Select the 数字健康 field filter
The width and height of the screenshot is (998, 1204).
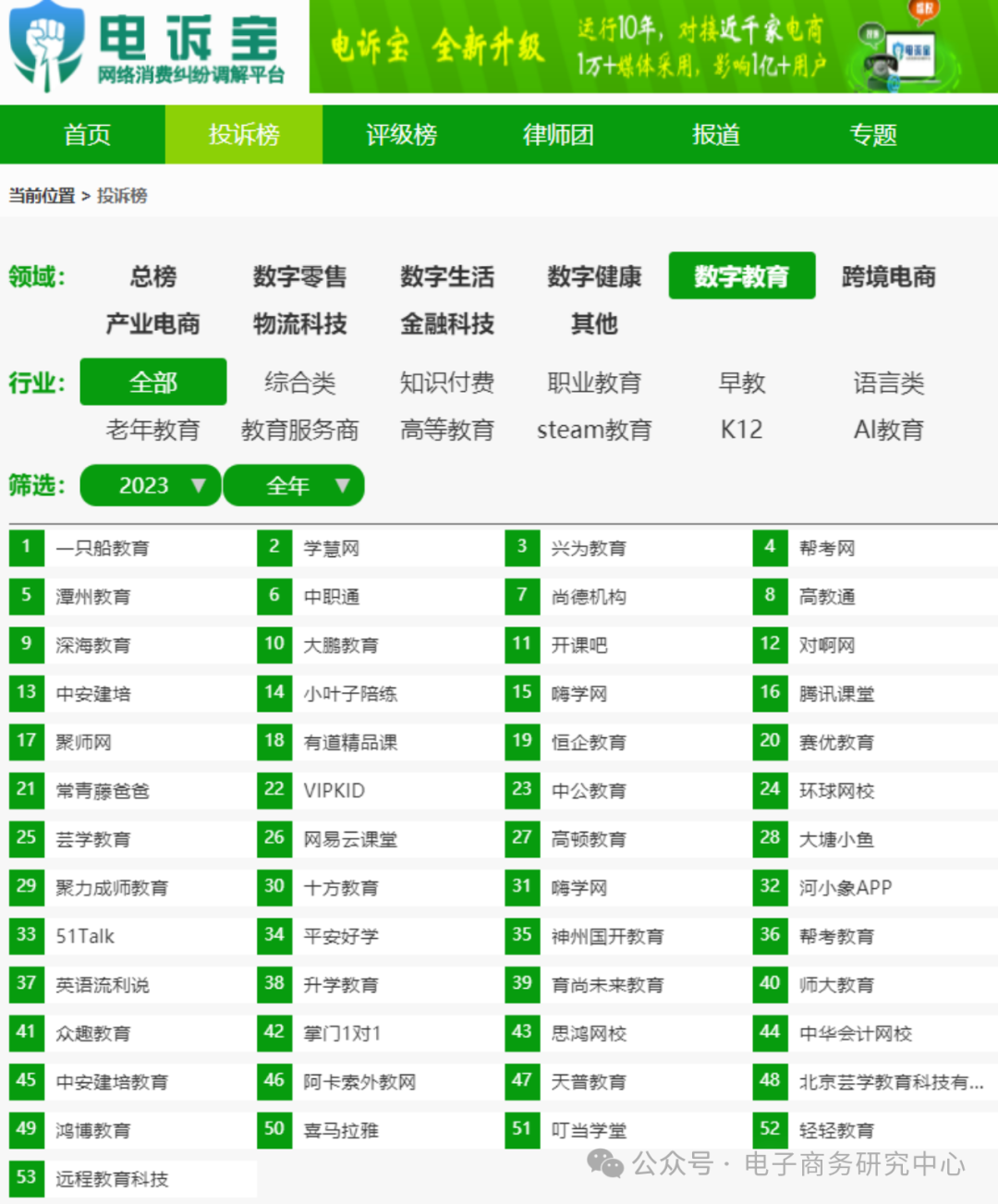[592, 276]
